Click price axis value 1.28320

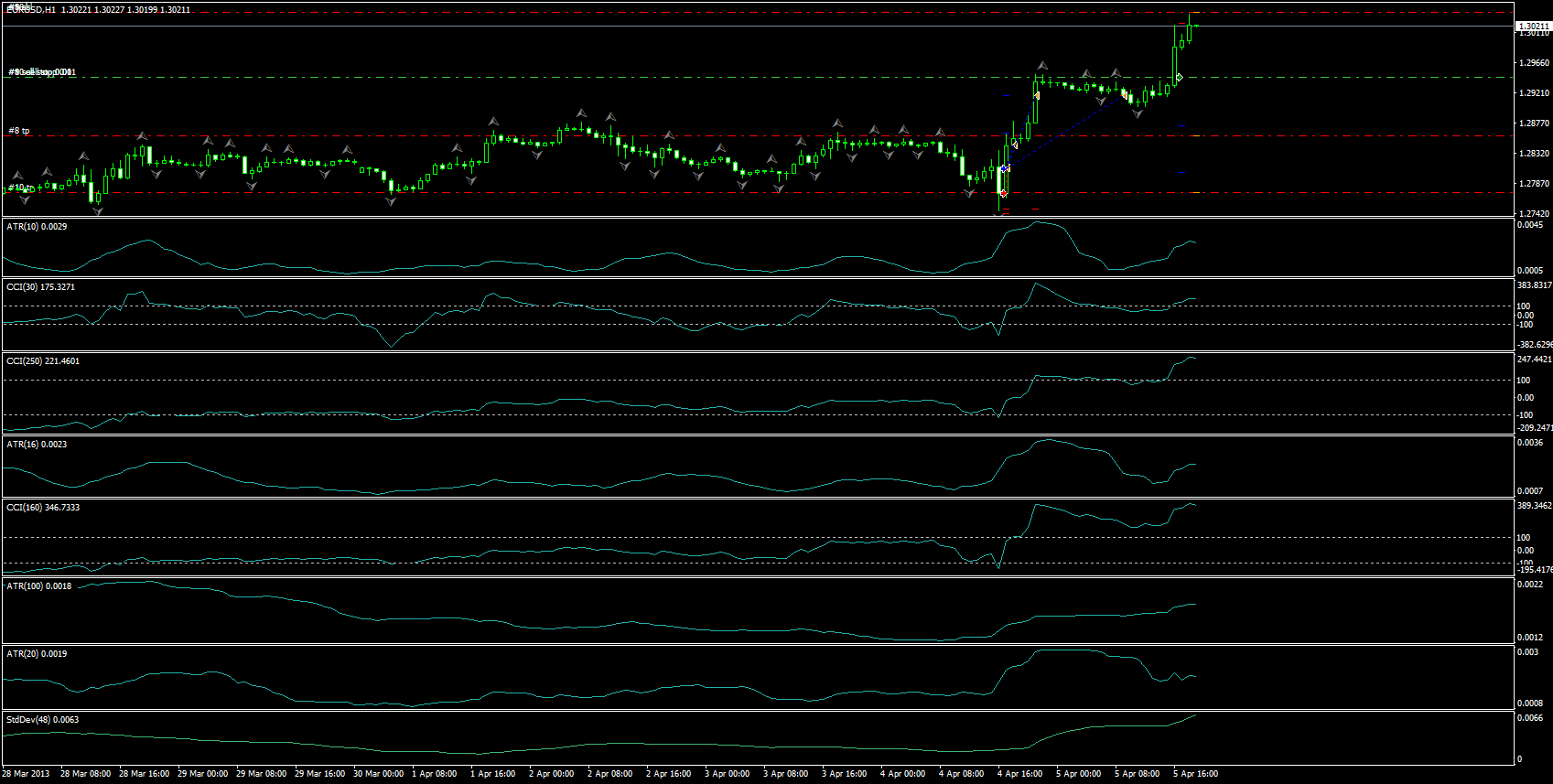1534,154
